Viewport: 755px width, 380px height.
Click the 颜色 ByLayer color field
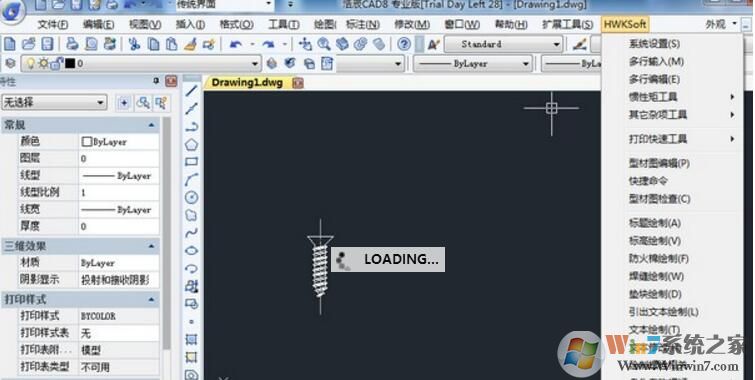(x=118, y=142)
